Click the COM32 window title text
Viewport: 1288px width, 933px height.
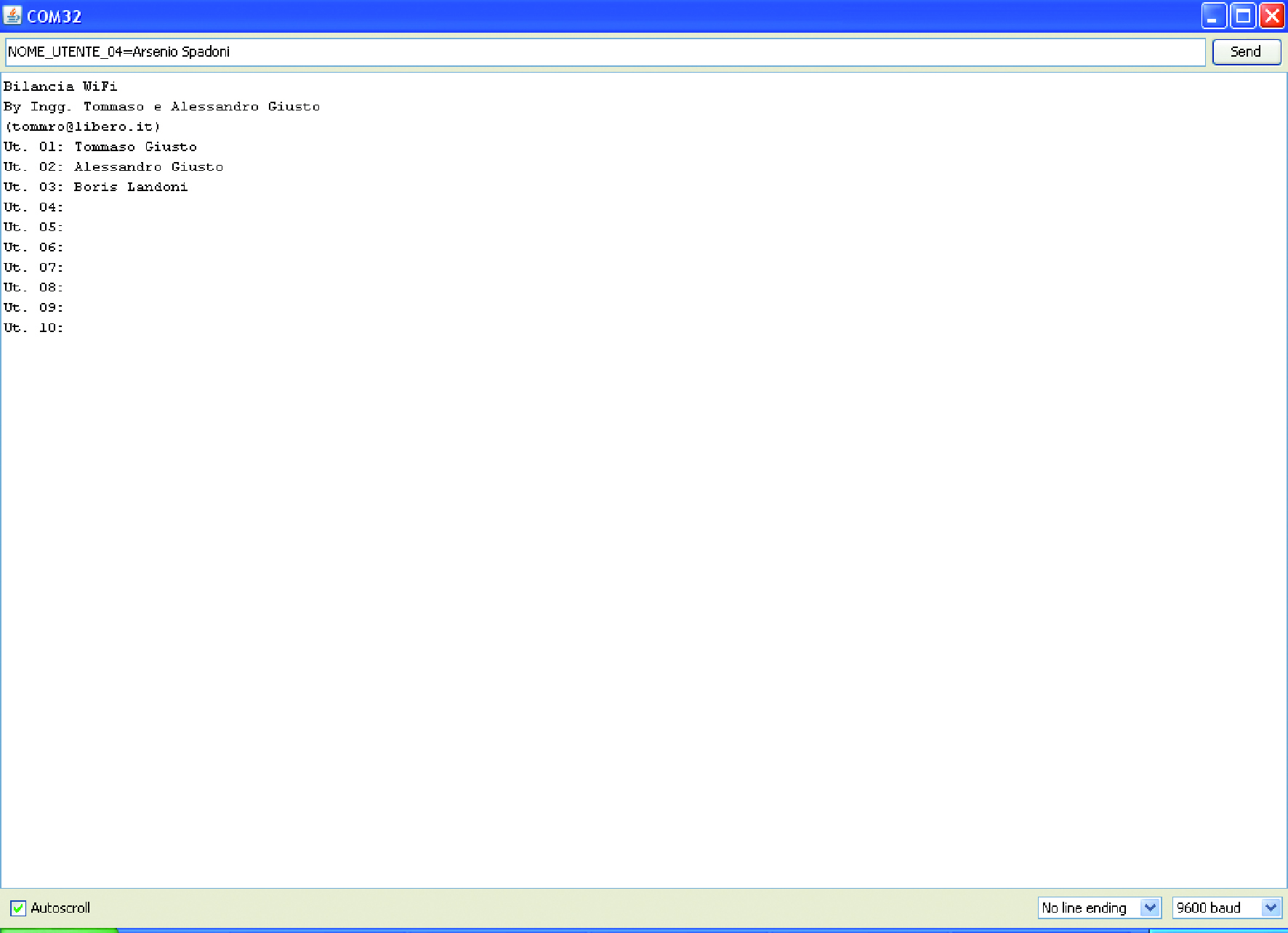[55, 16]
